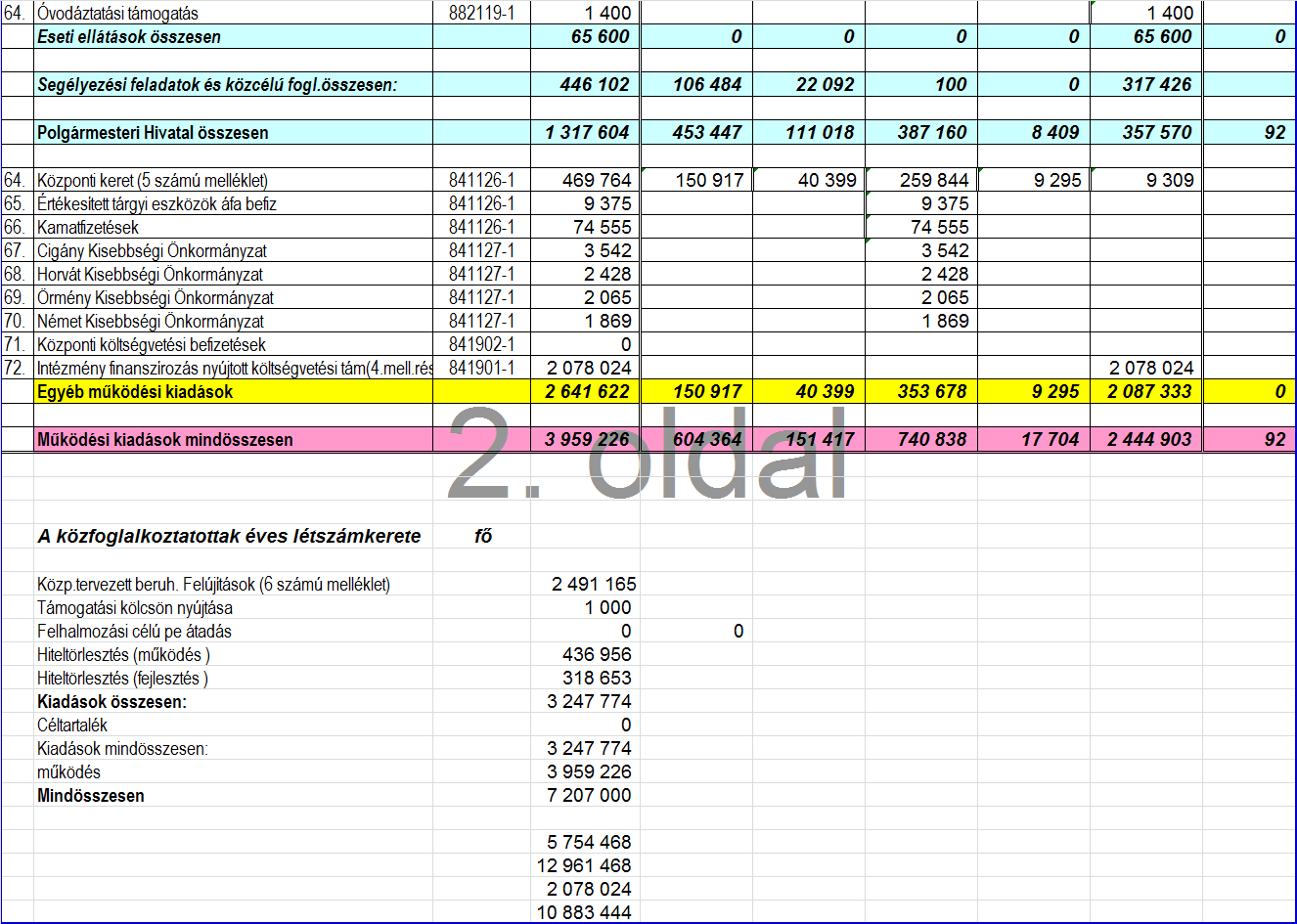The image size is (1297, 924).
Task: Select the 12 961 468 cell
Action: 584,865
